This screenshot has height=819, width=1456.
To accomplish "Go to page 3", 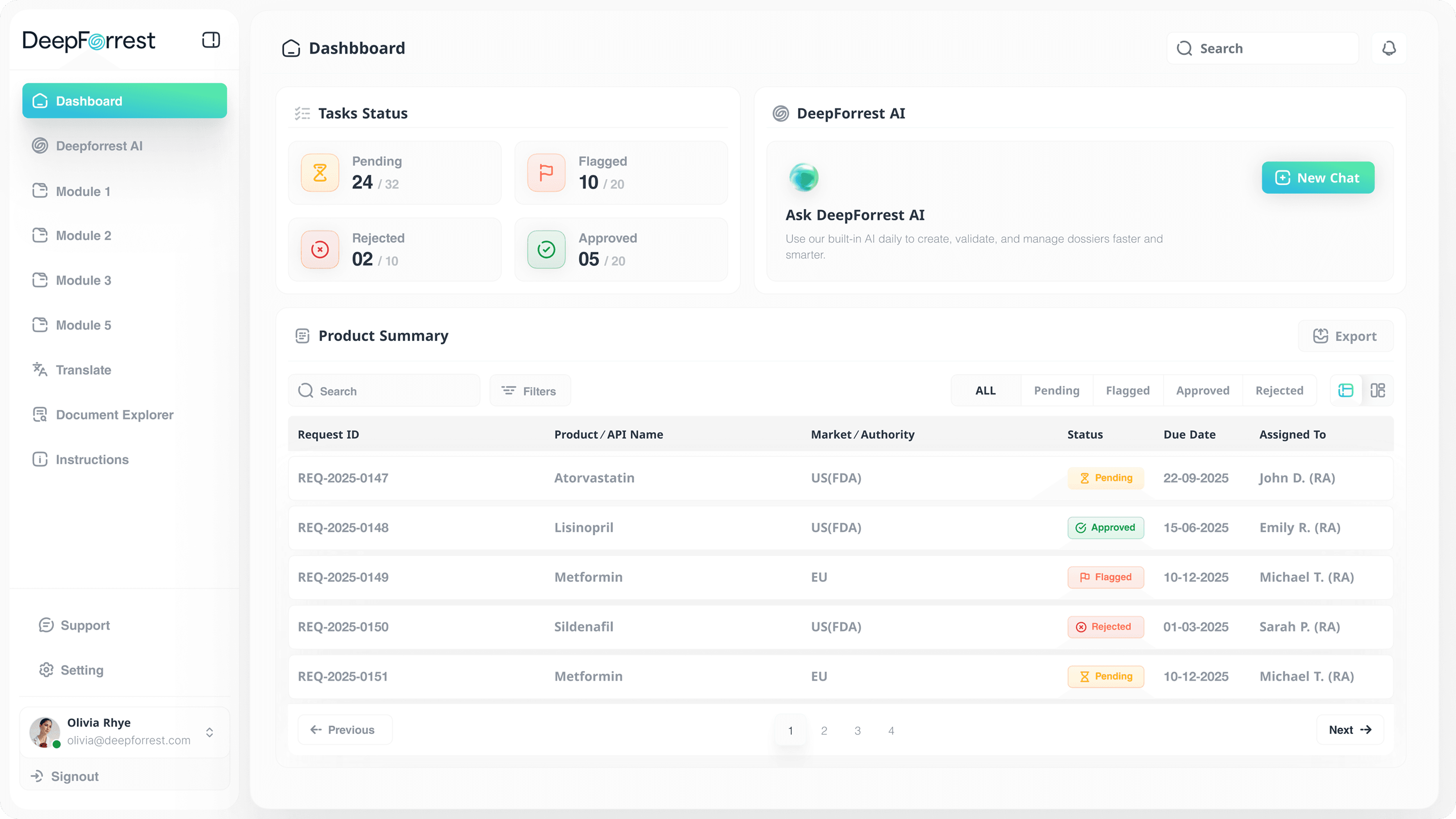I will (857, 730).
